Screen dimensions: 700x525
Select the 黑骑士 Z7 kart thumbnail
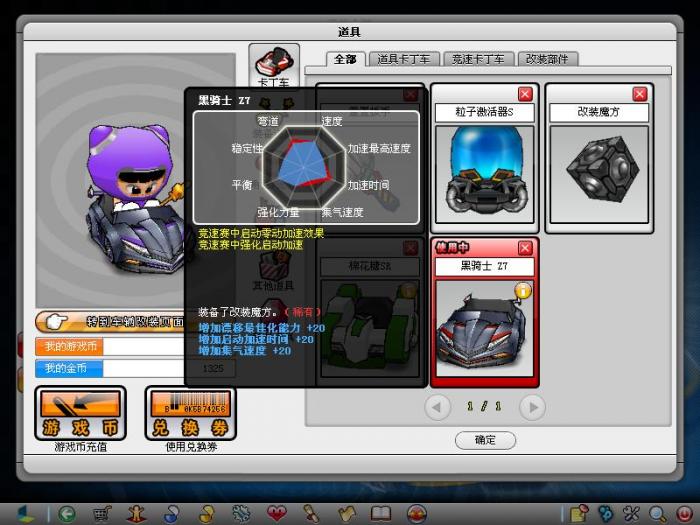pos(484,328)
